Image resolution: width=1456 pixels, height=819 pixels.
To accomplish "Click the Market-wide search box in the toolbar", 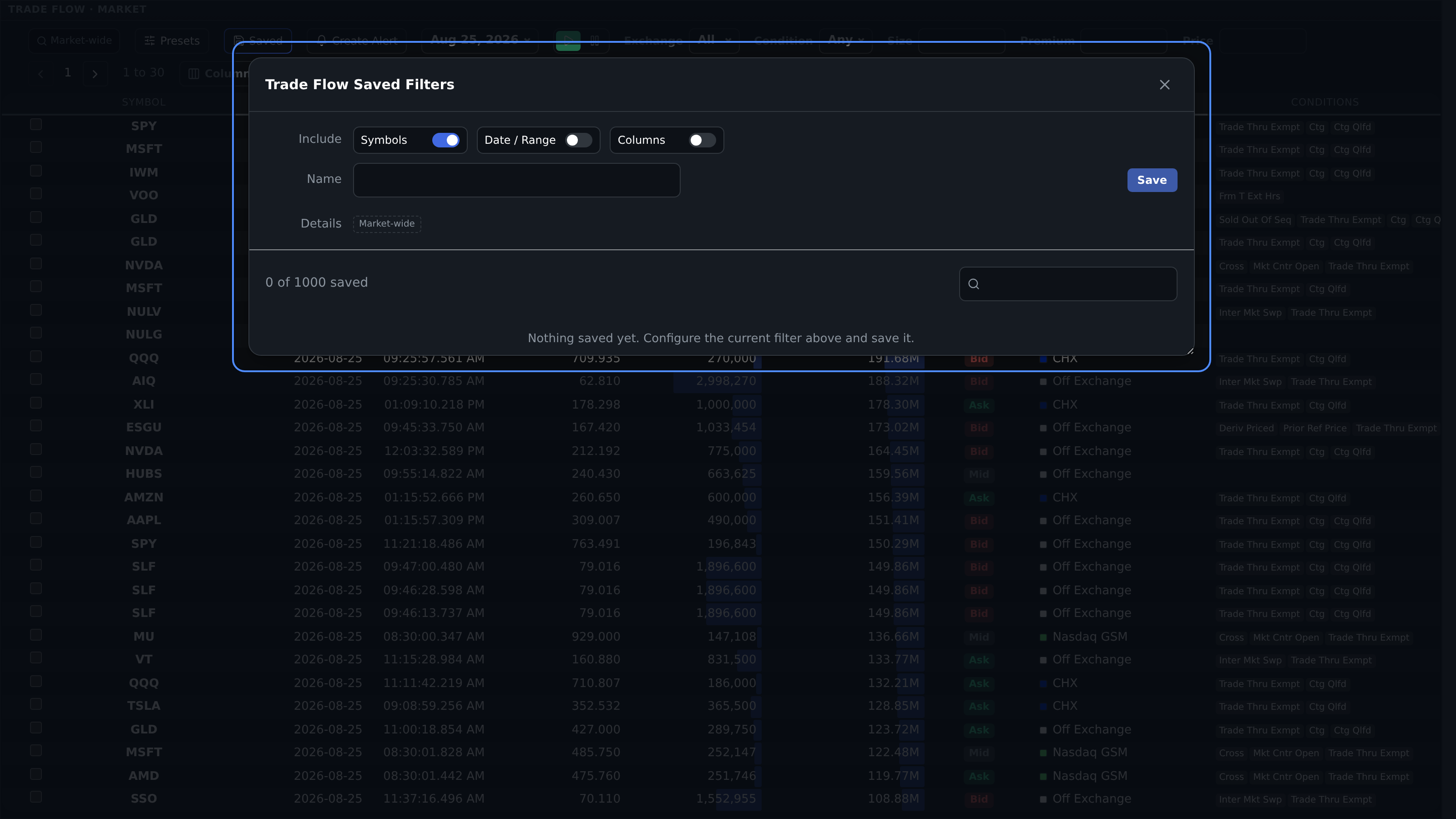I will (x=75, y=40).
